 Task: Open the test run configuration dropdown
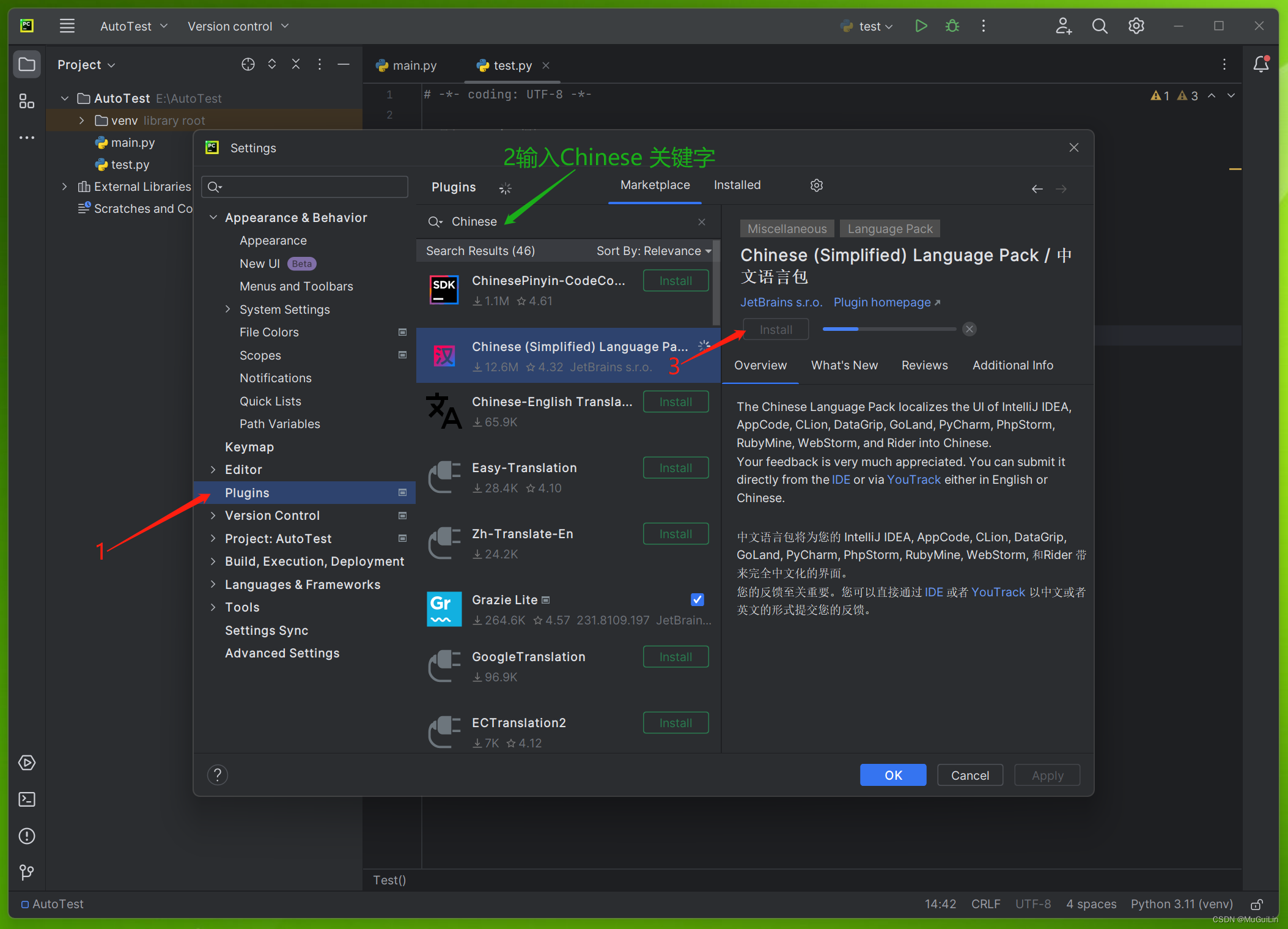867,26
